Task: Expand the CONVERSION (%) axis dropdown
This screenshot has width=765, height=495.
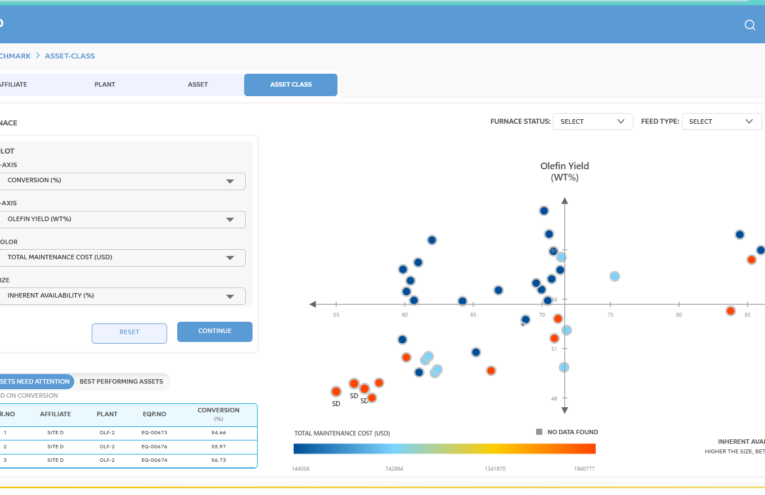Action: 121,180
